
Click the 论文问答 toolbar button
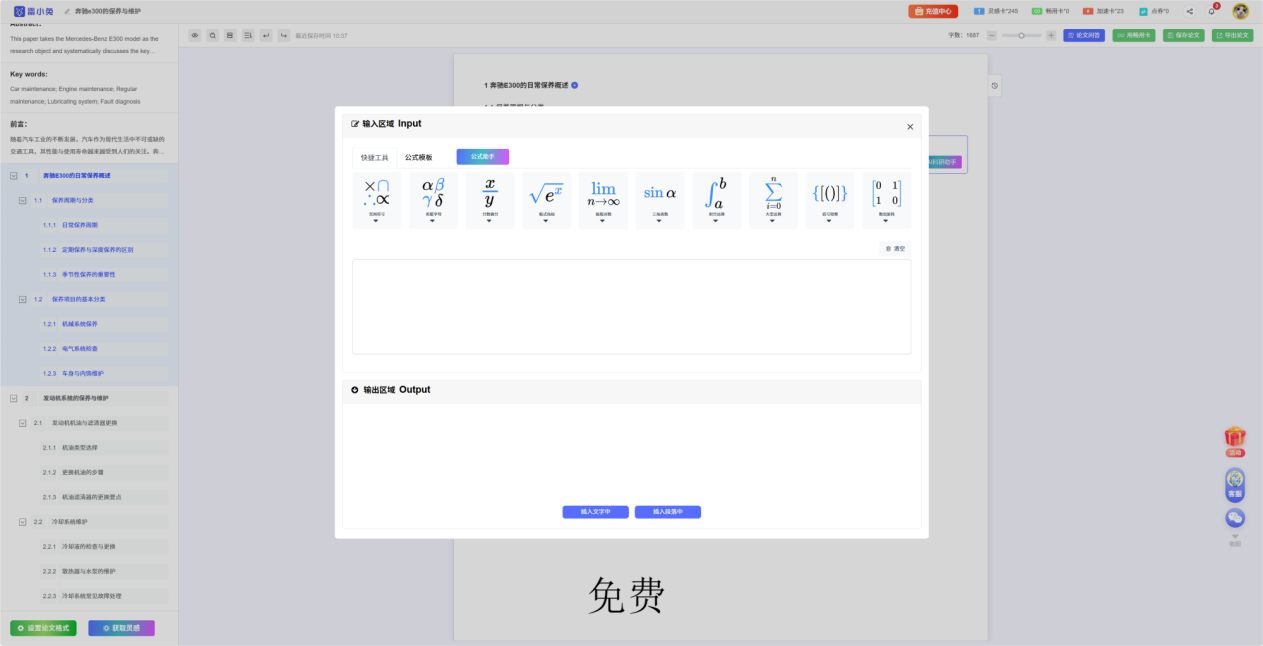click(1084, 35)
